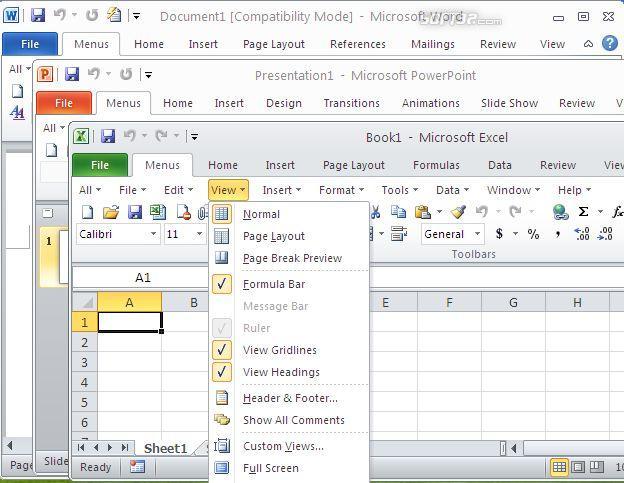Apply percent style format

[x=533, y=234]
